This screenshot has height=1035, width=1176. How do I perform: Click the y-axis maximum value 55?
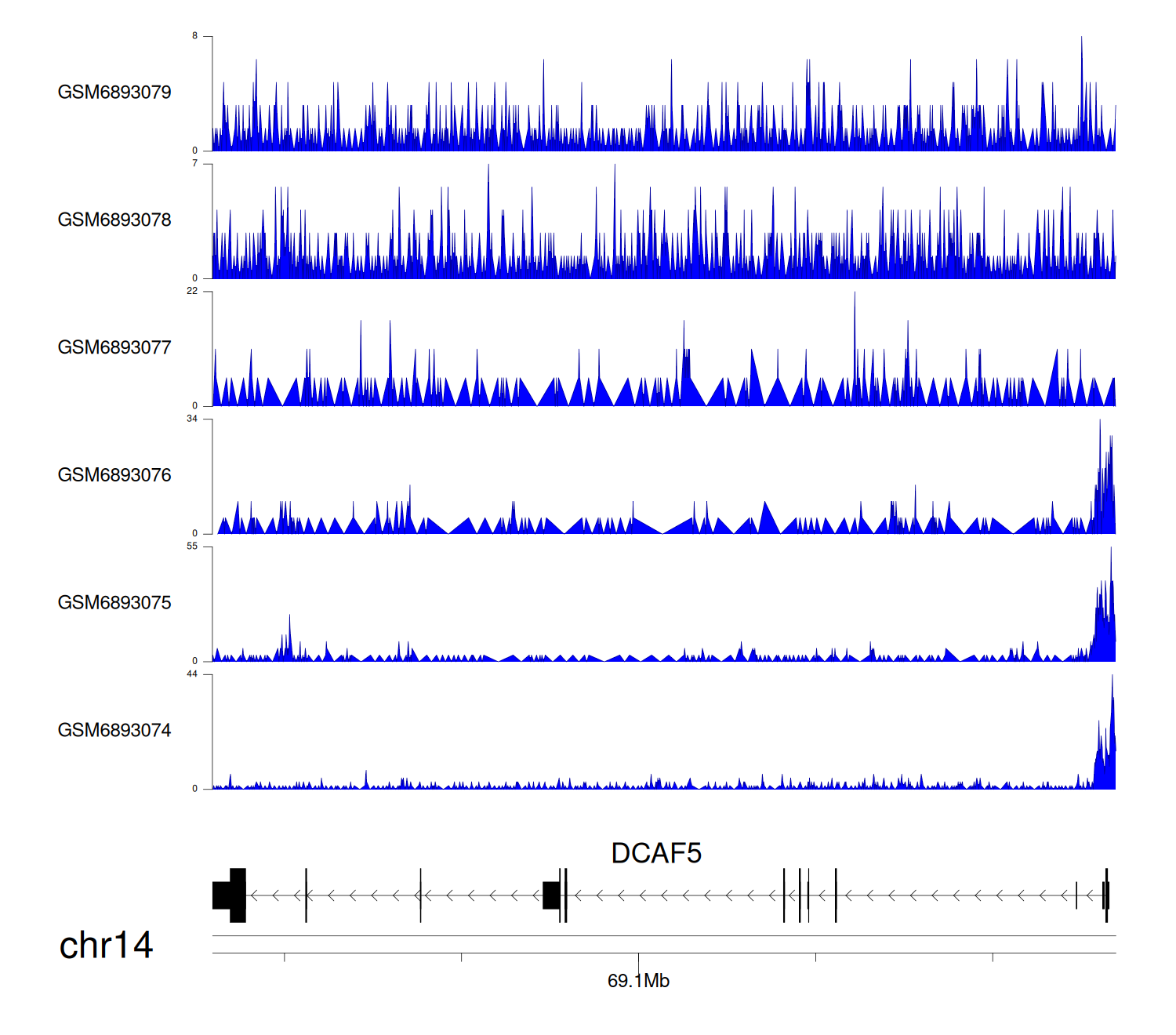[x=192, y=547]
